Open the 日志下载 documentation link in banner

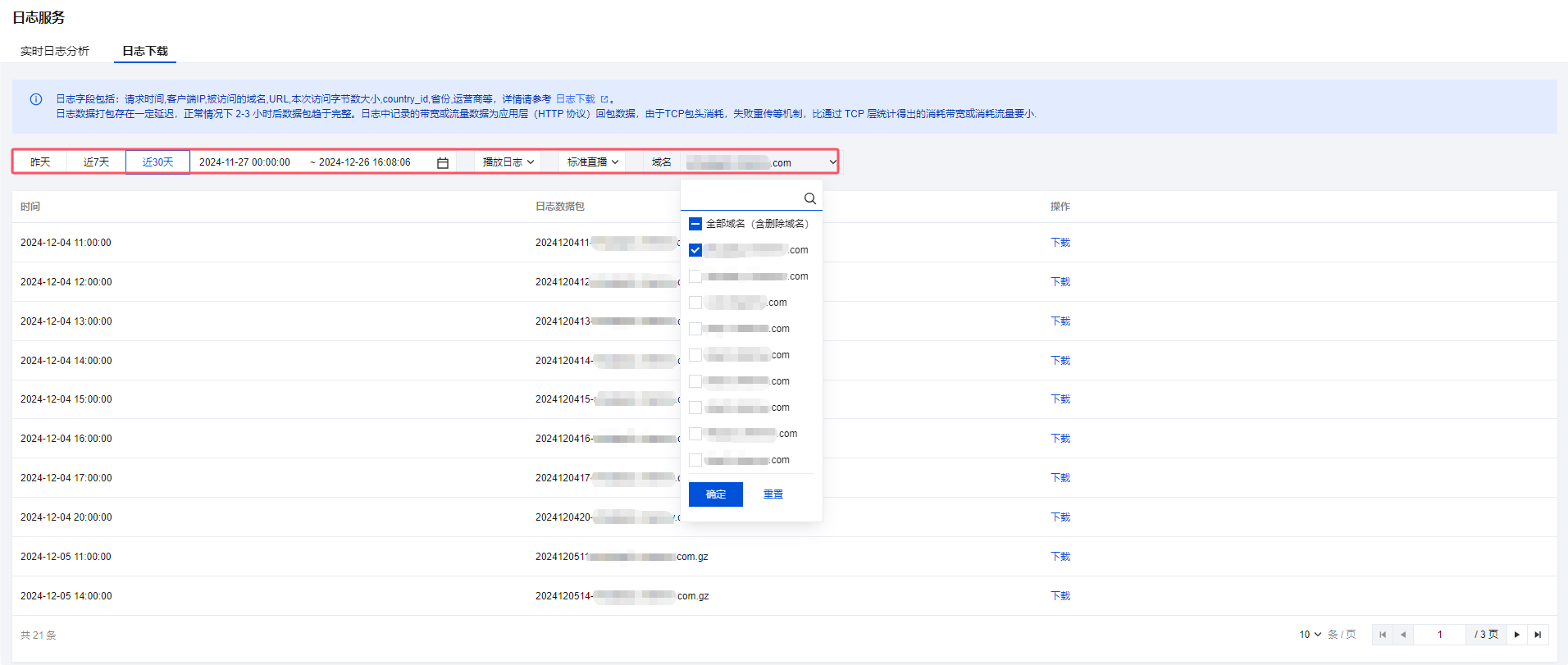pos(576,99)
